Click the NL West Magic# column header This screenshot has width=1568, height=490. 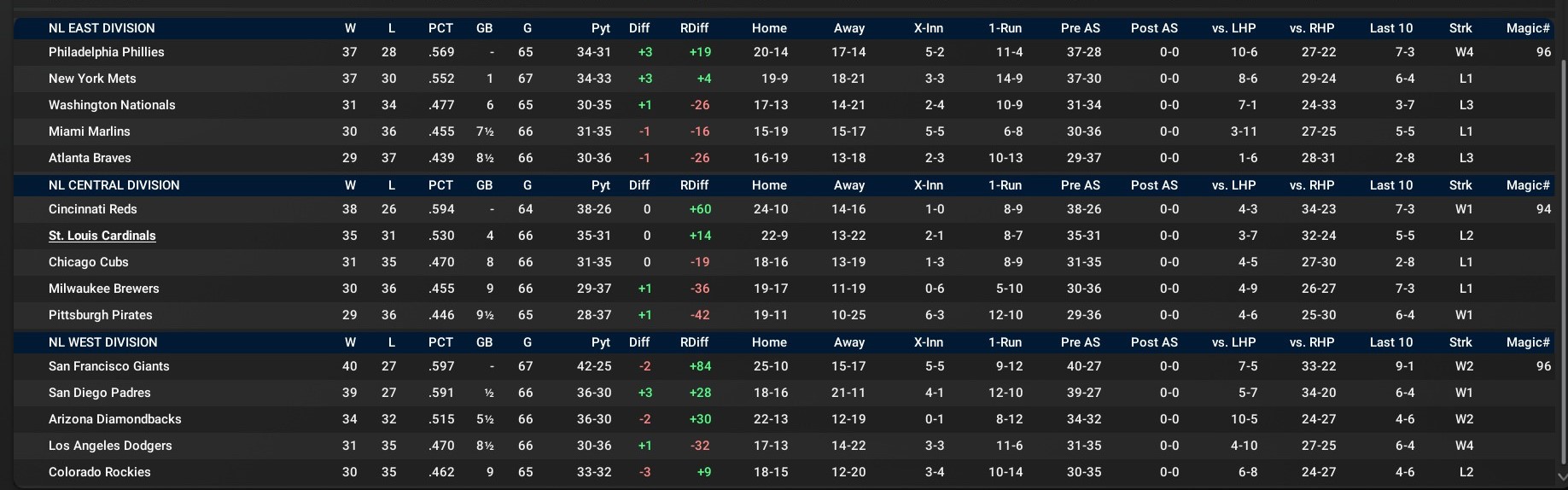pyautogui.click(x=1528, y=342)
